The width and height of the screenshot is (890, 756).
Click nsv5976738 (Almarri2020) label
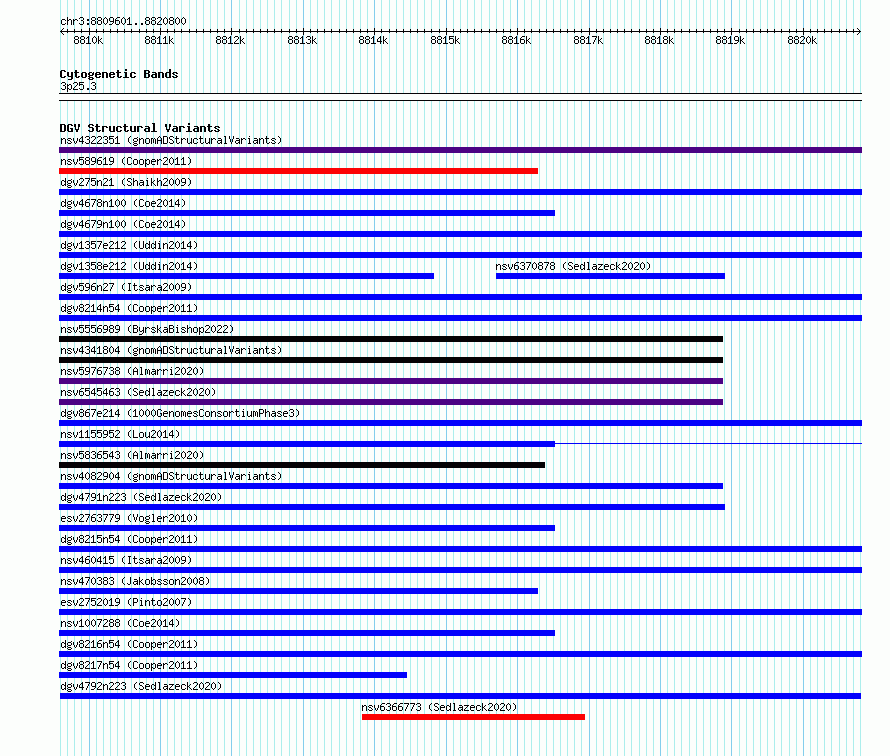tap(132, 371)
